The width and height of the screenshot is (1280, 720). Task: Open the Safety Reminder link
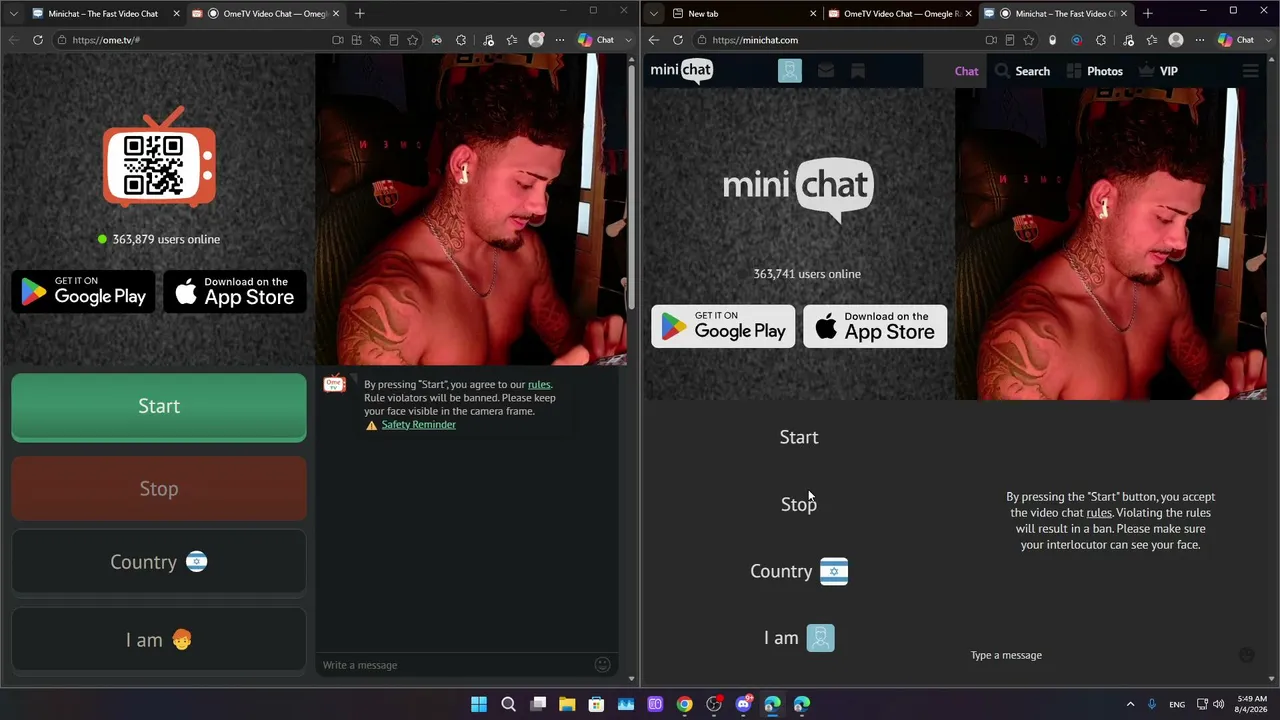click(x=418, y=425)
